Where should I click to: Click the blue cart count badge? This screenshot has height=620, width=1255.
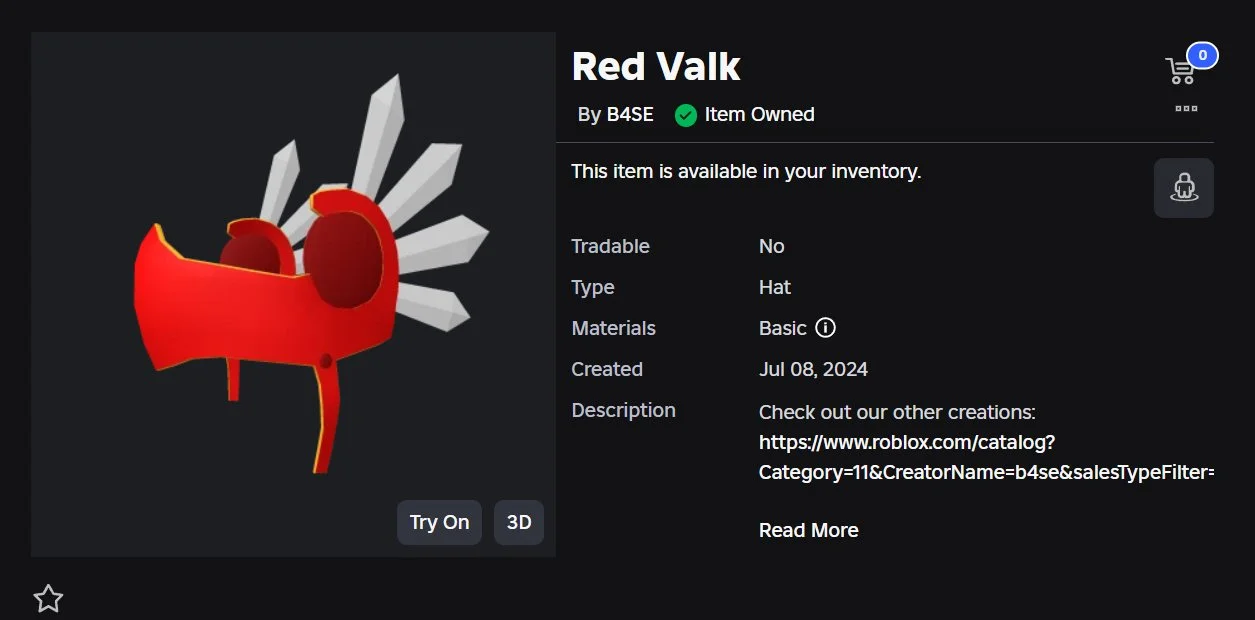(x=1202, y=55)
